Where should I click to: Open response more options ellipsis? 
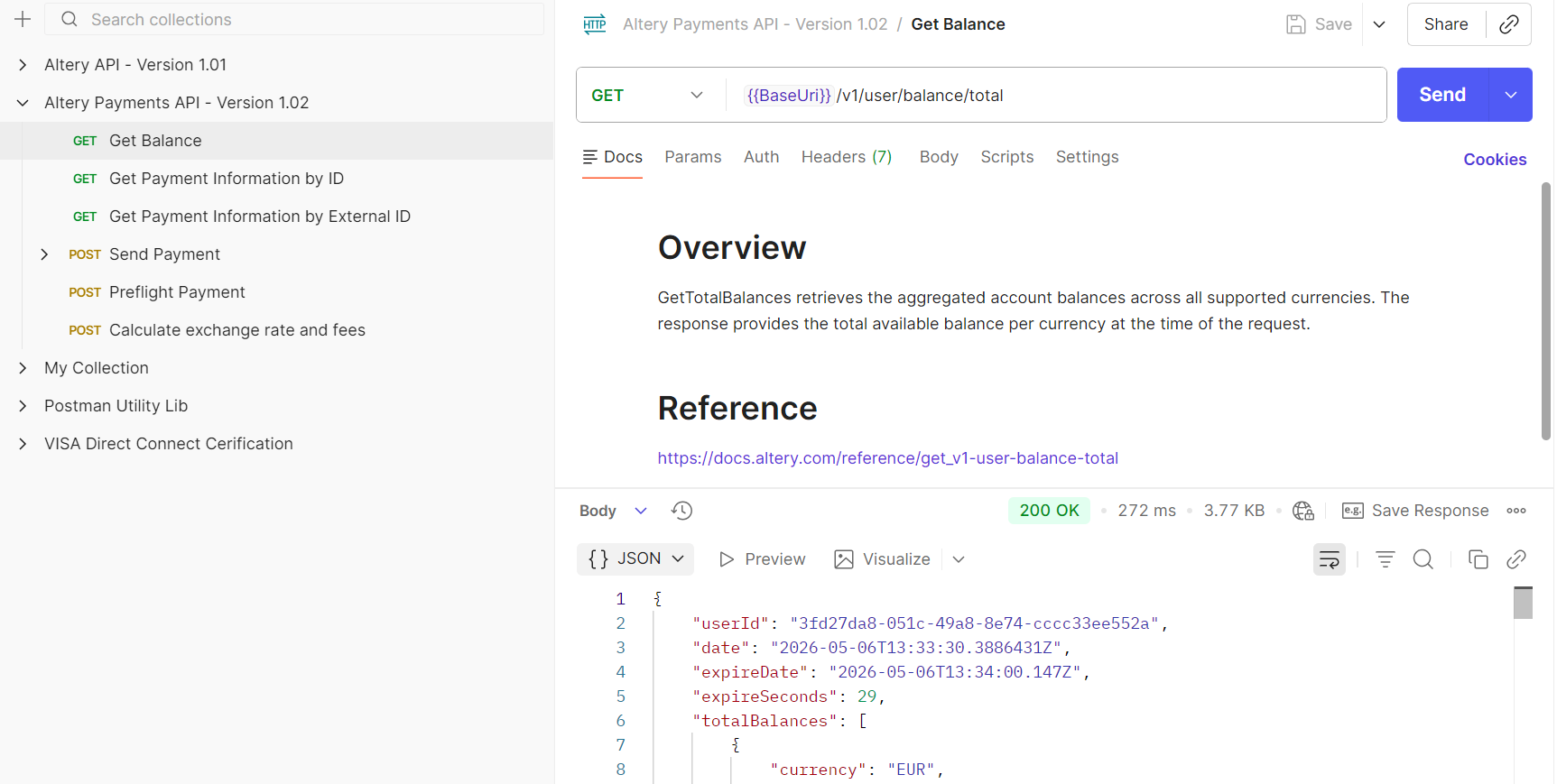[1516, 511]
